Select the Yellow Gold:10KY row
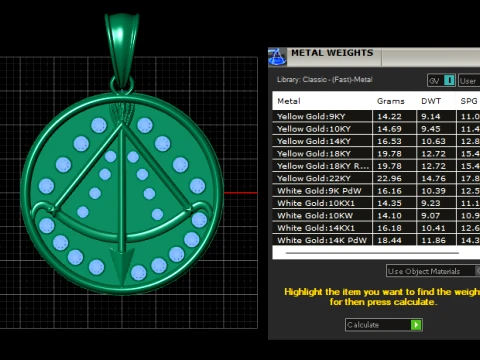This screenshot has width=480, height=360. pyautogui.click(x=376, y=129)
